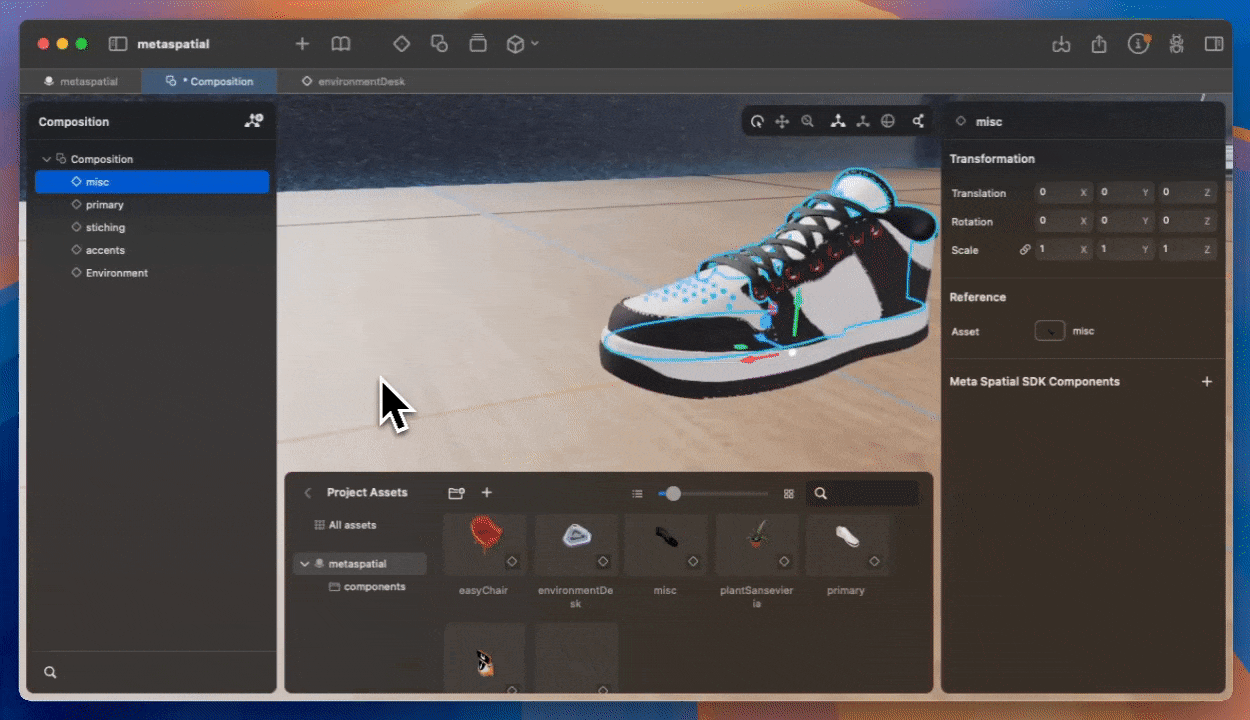
Task: Toggle the scale proportional lock link
Action: [1025, 250]
